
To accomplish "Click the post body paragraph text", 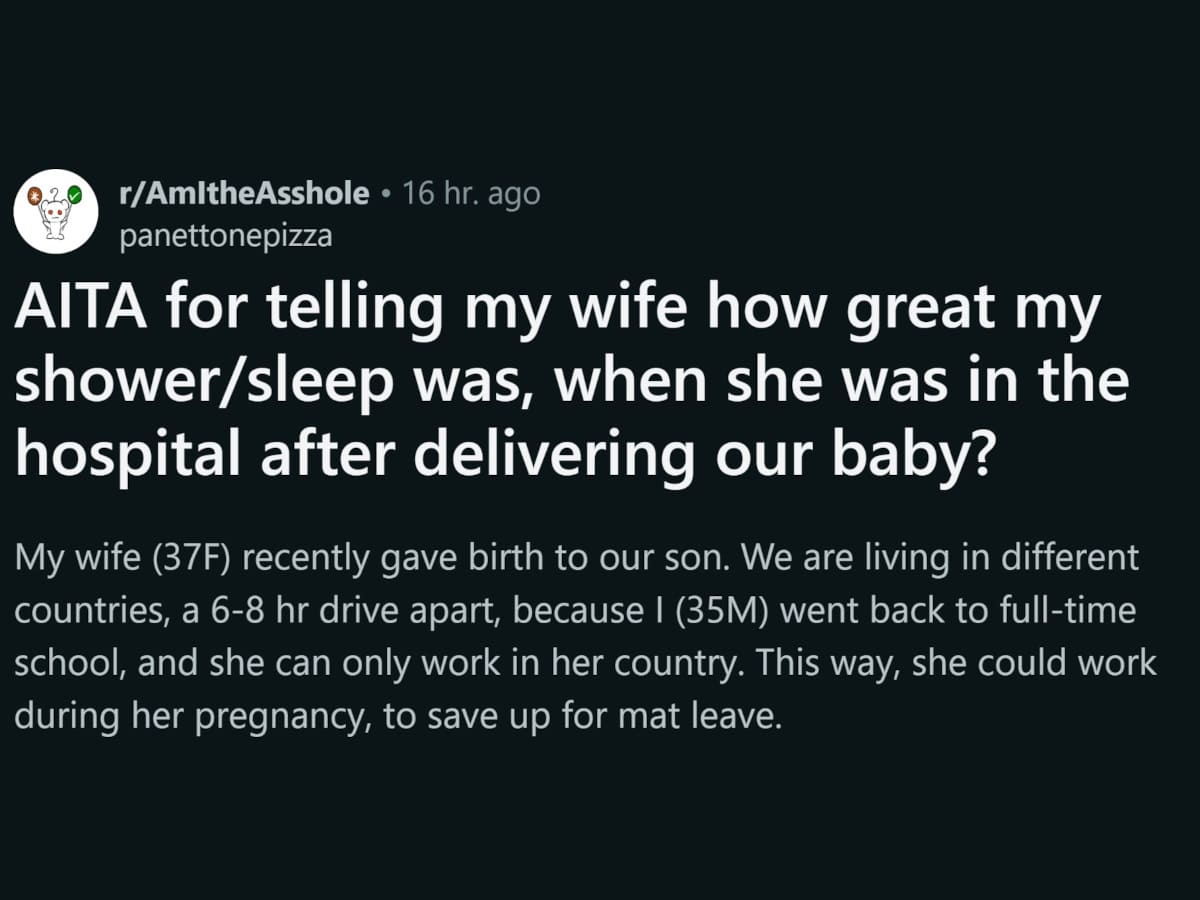I will 585,637.
